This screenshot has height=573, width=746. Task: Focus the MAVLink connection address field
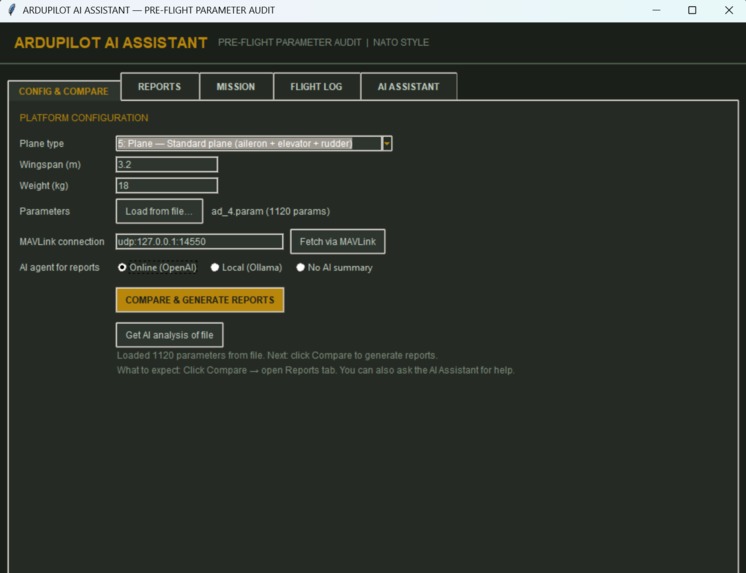[199, 241]
